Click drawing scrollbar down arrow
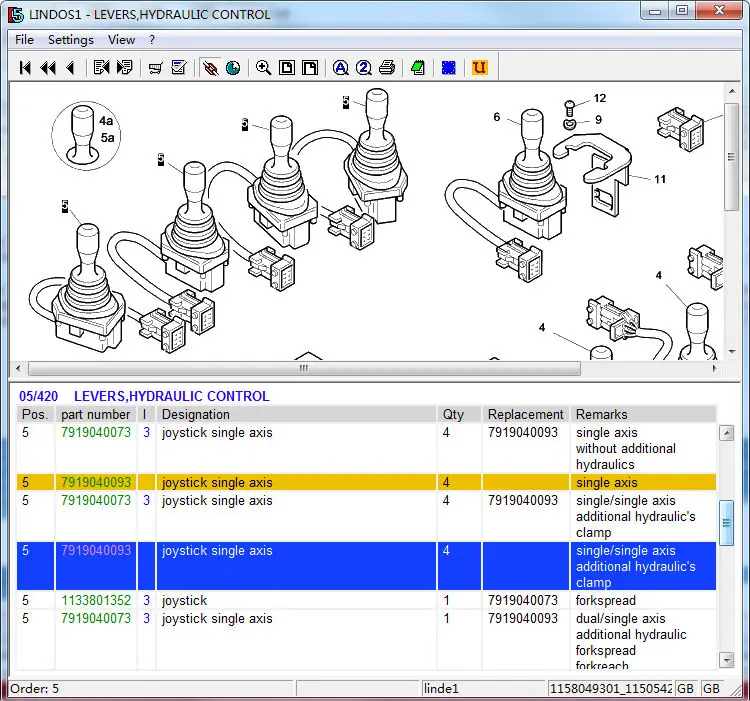The image size is (750, 701). 732,351
